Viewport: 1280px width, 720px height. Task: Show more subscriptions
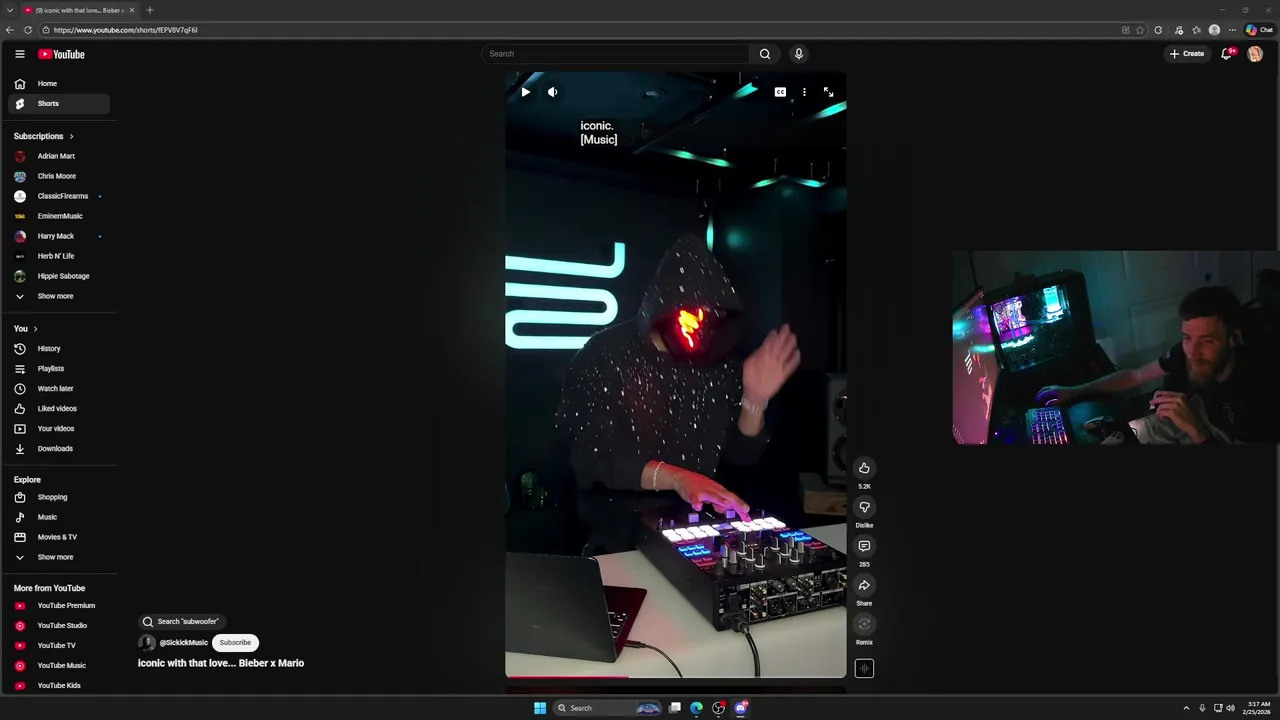(x=59, y=296)
